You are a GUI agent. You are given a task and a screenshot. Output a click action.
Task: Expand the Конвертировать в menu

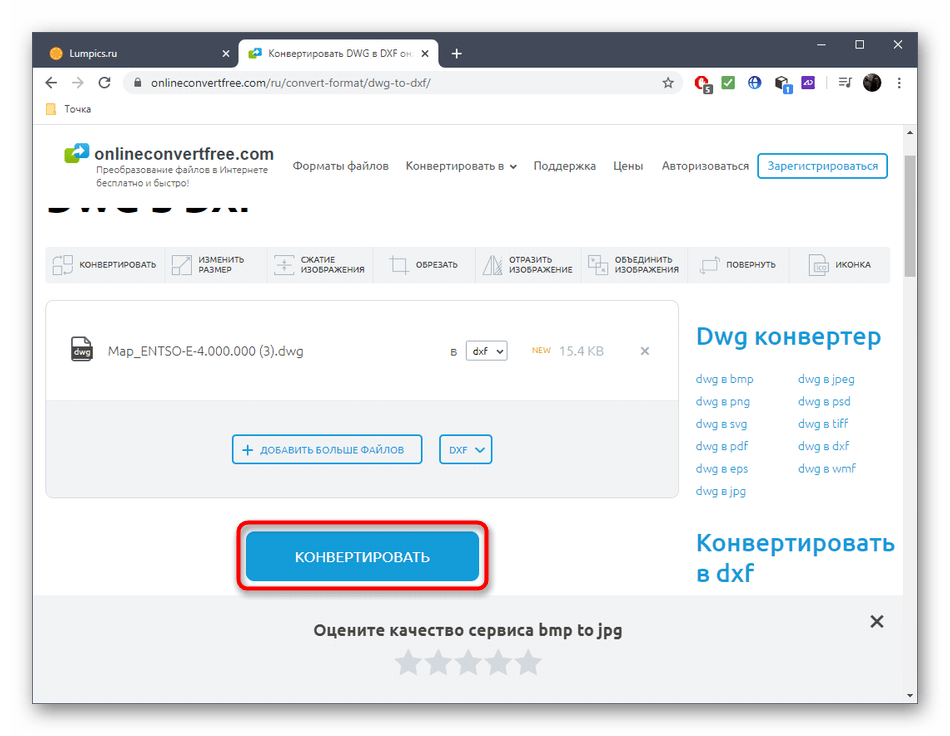(x=461, y=166)
